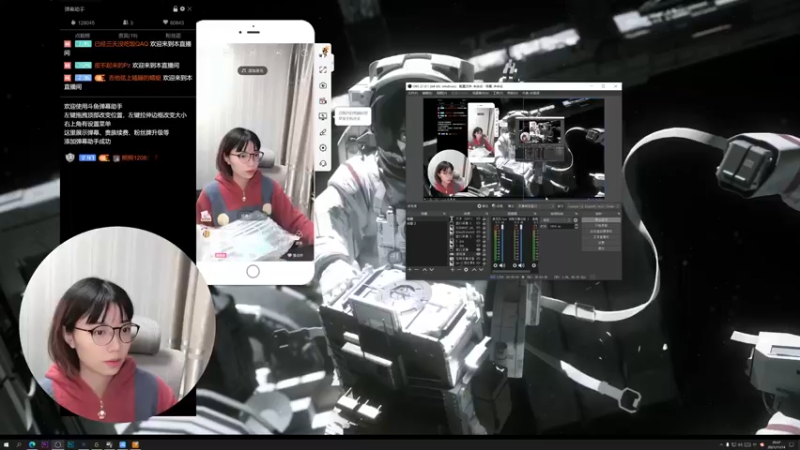Mute first audio mixer channel speaker

click(502, 265)
